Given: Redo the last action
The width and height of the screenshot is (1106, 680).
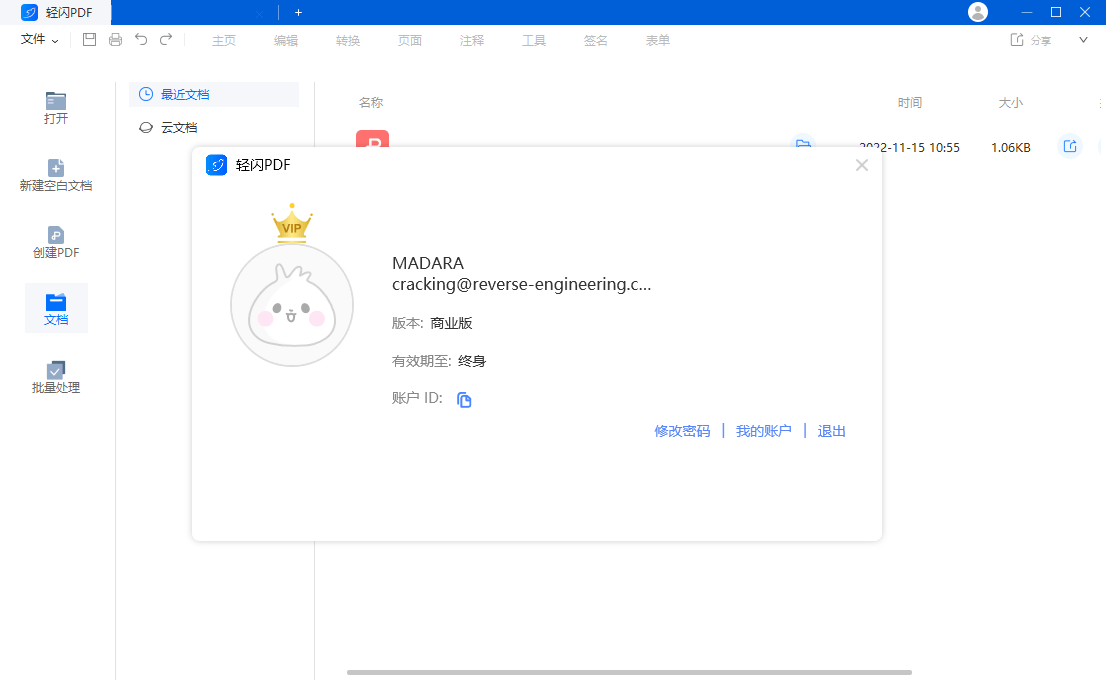Looking at the screenshot, I should tap(166, 39).
